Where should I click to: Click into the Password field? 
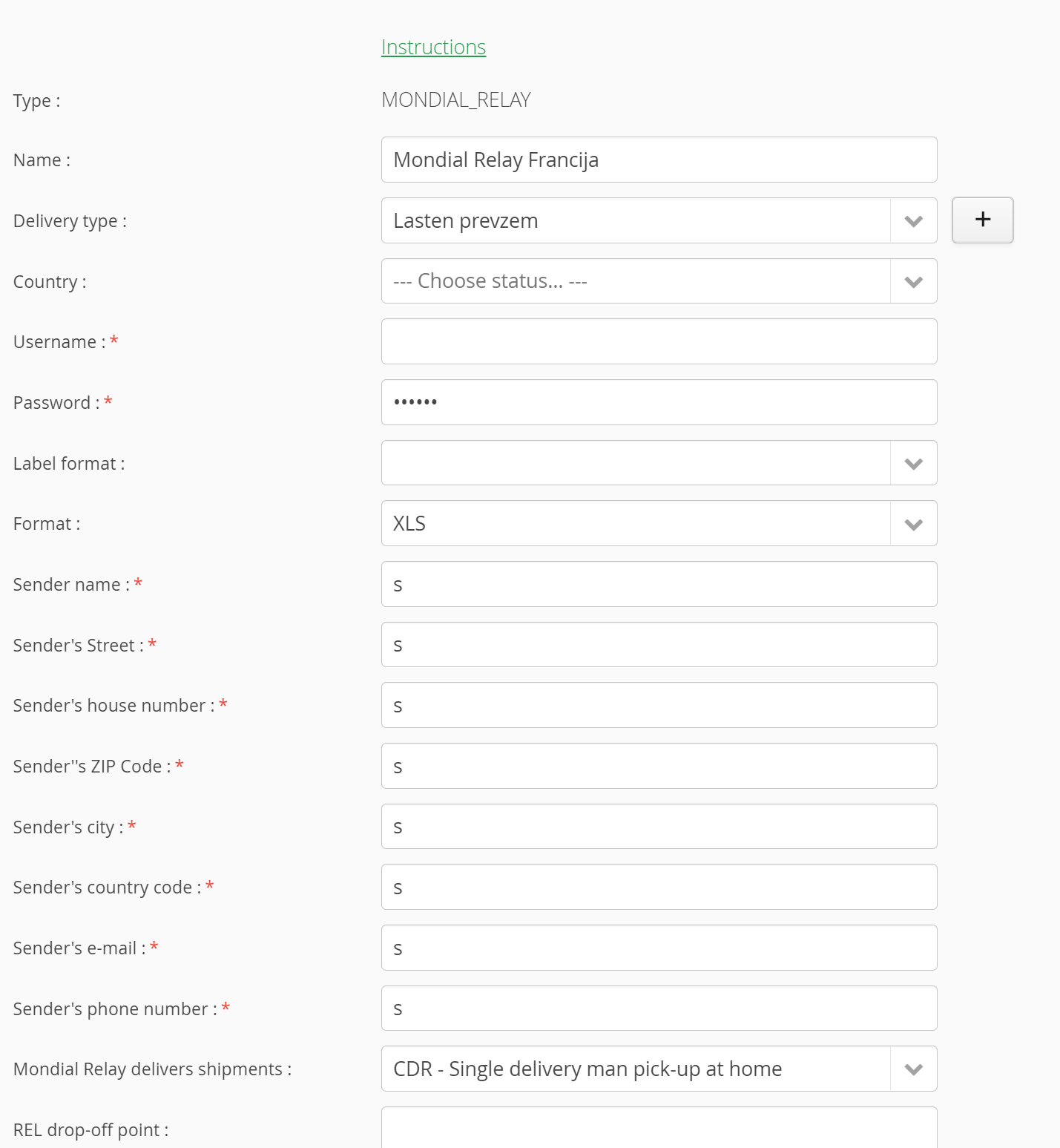click(659, 402)
